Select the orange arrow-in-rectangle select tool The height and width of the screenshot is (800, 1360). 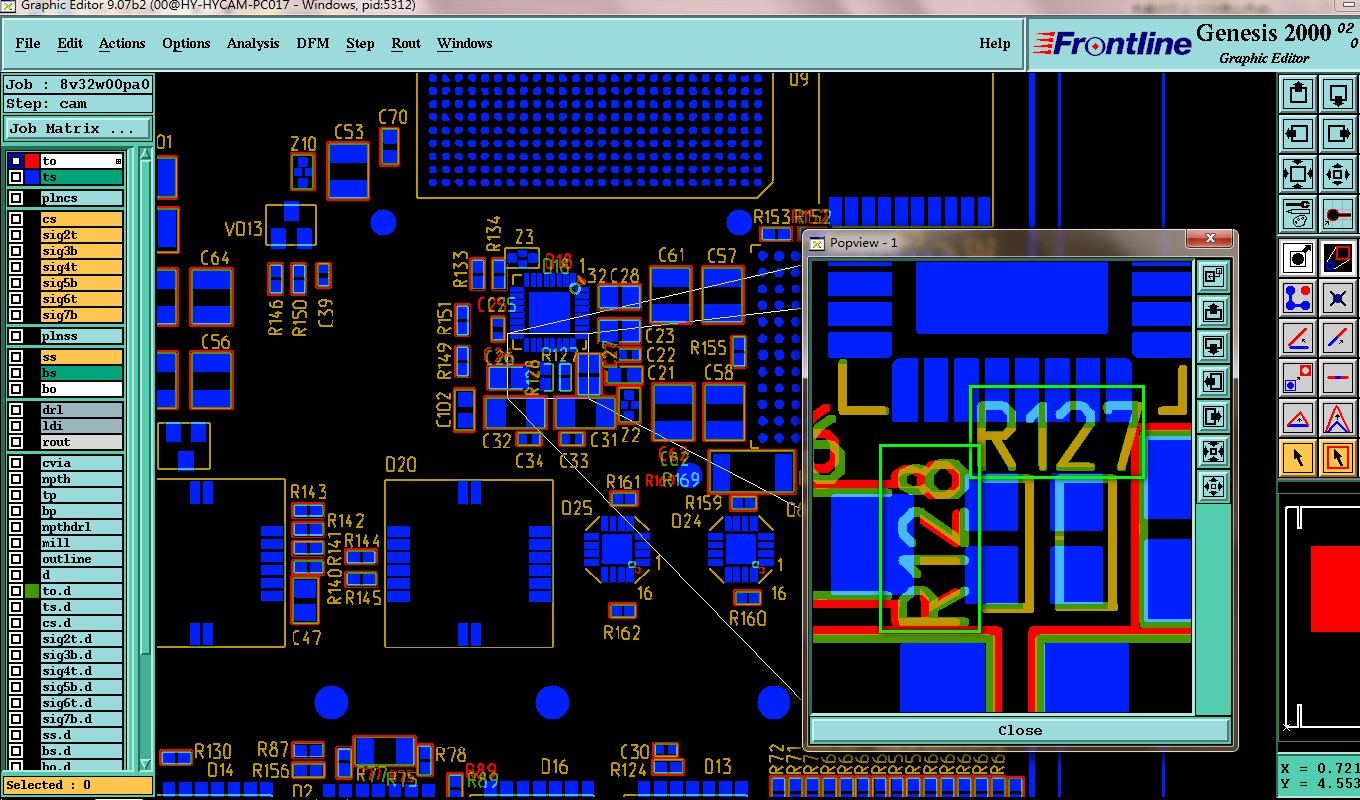pos(1338,458)
